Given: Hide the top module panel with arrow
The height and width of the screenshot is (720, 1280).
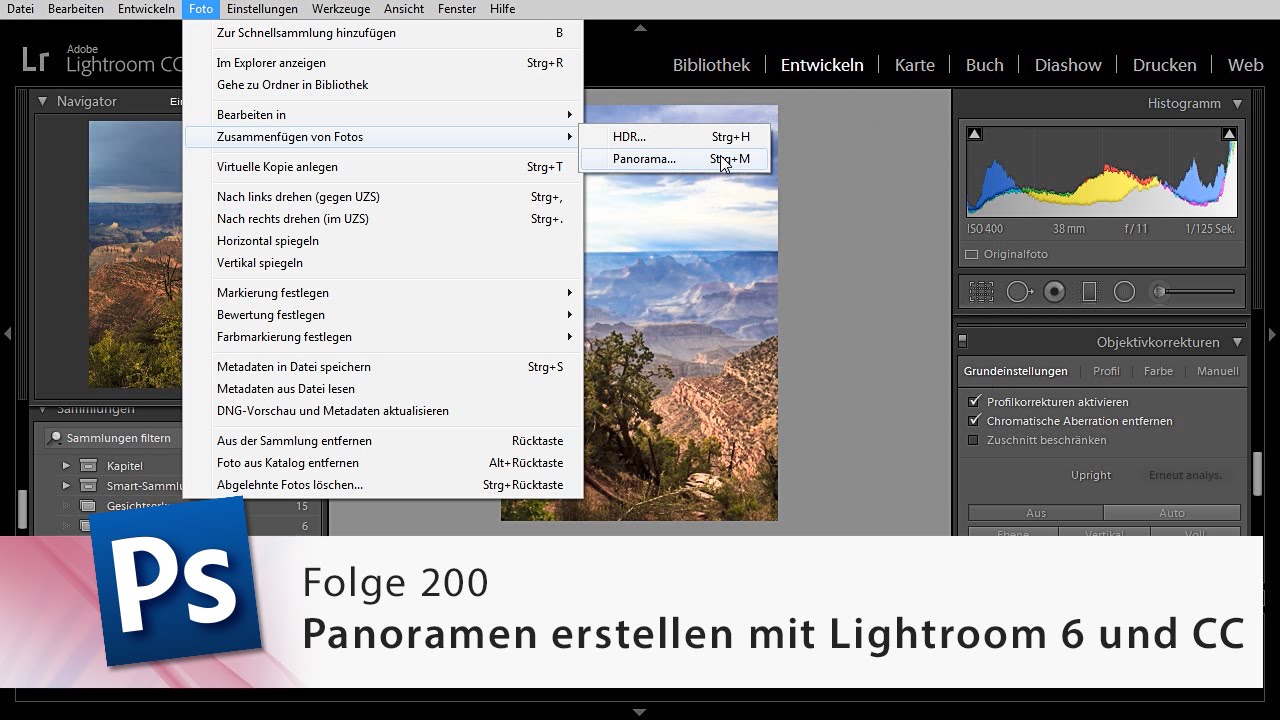Looking at the screenshot, I should pos(640,28).
